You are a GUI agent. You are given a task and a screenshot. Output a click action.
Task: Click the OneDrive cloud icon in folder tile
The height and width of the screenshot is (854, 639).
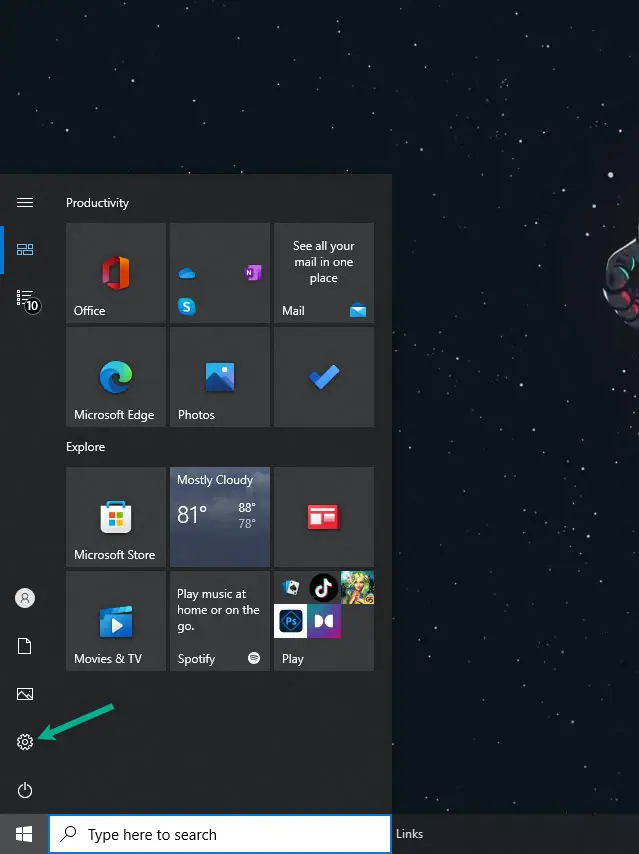(x=187, y=273)
